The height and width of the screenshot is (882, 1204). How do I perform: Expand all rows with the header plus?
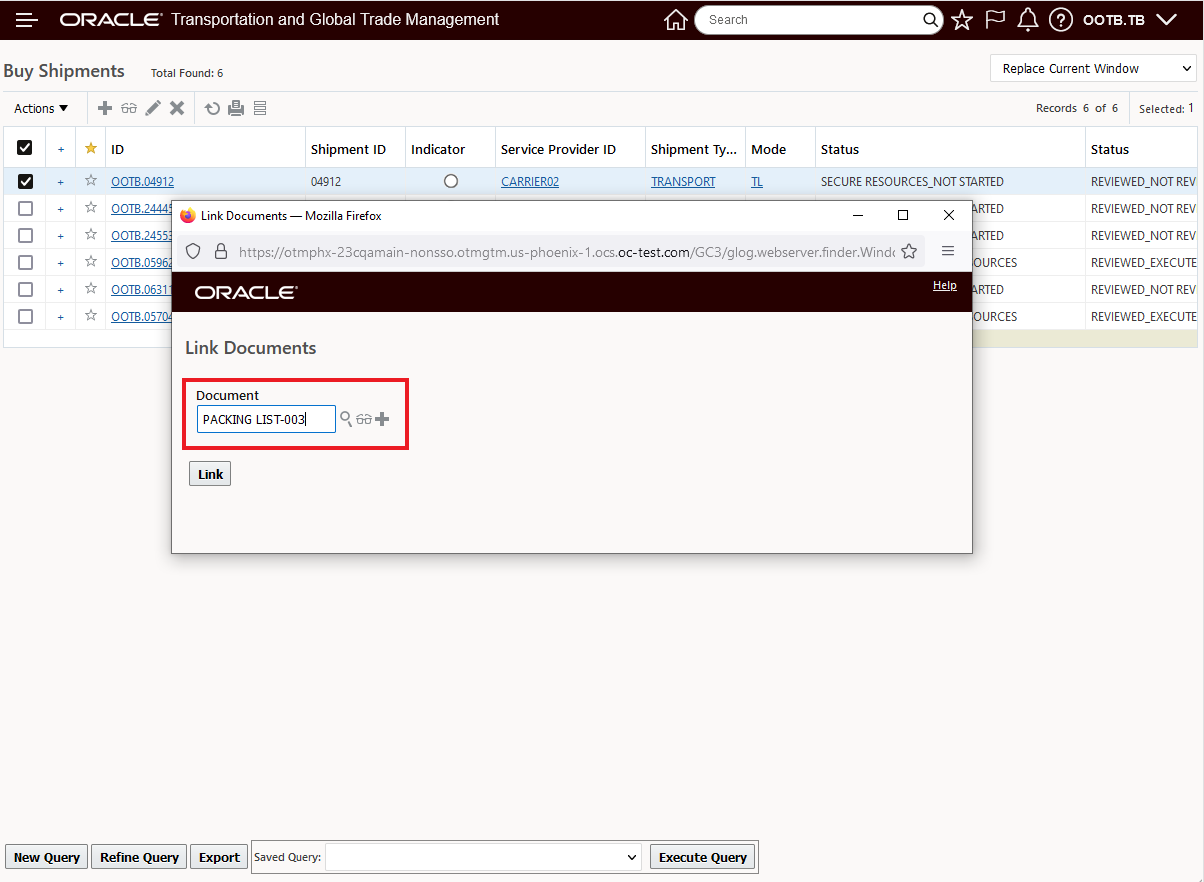(60, 149)
